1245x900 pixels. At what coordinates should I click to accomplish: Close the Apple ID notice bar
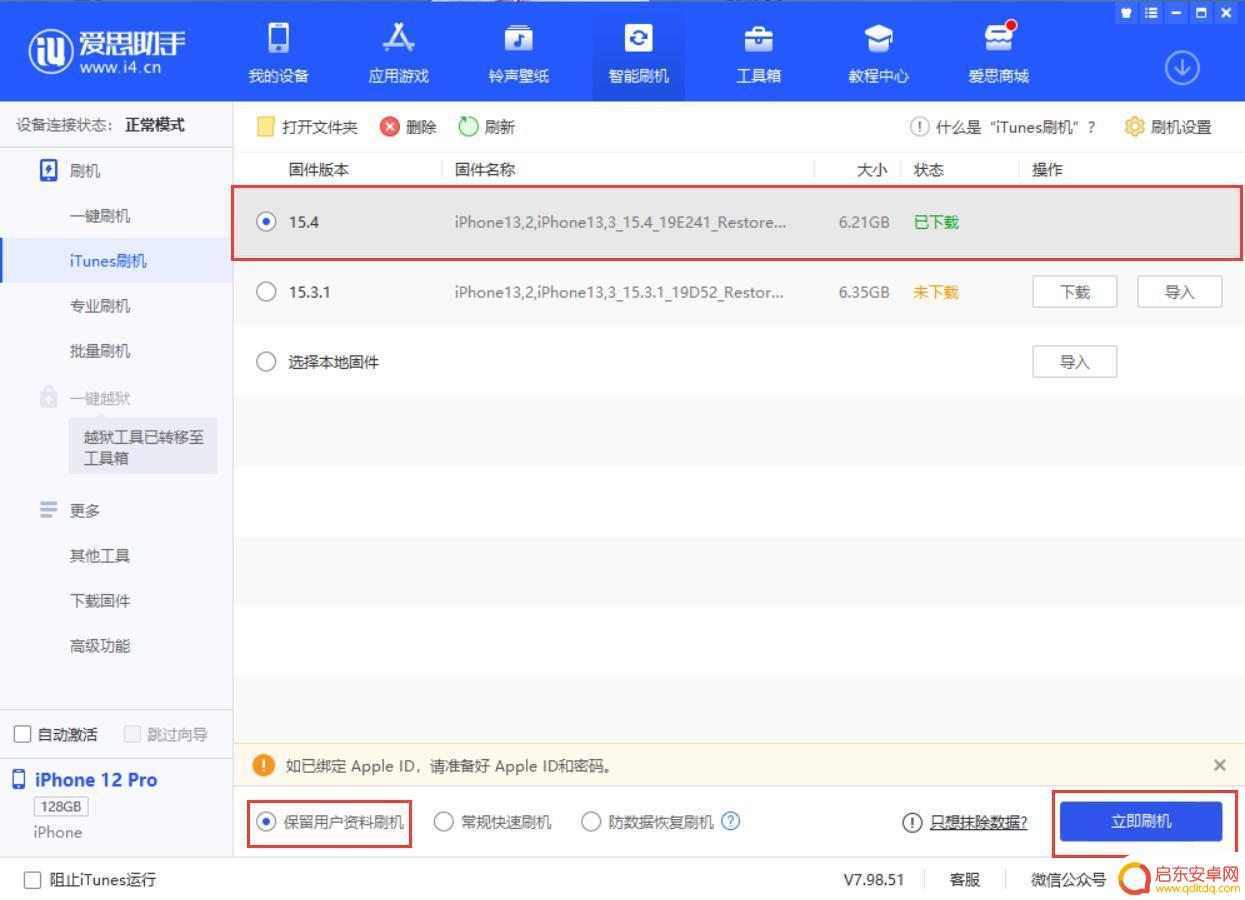click(x=1219, y=765)
